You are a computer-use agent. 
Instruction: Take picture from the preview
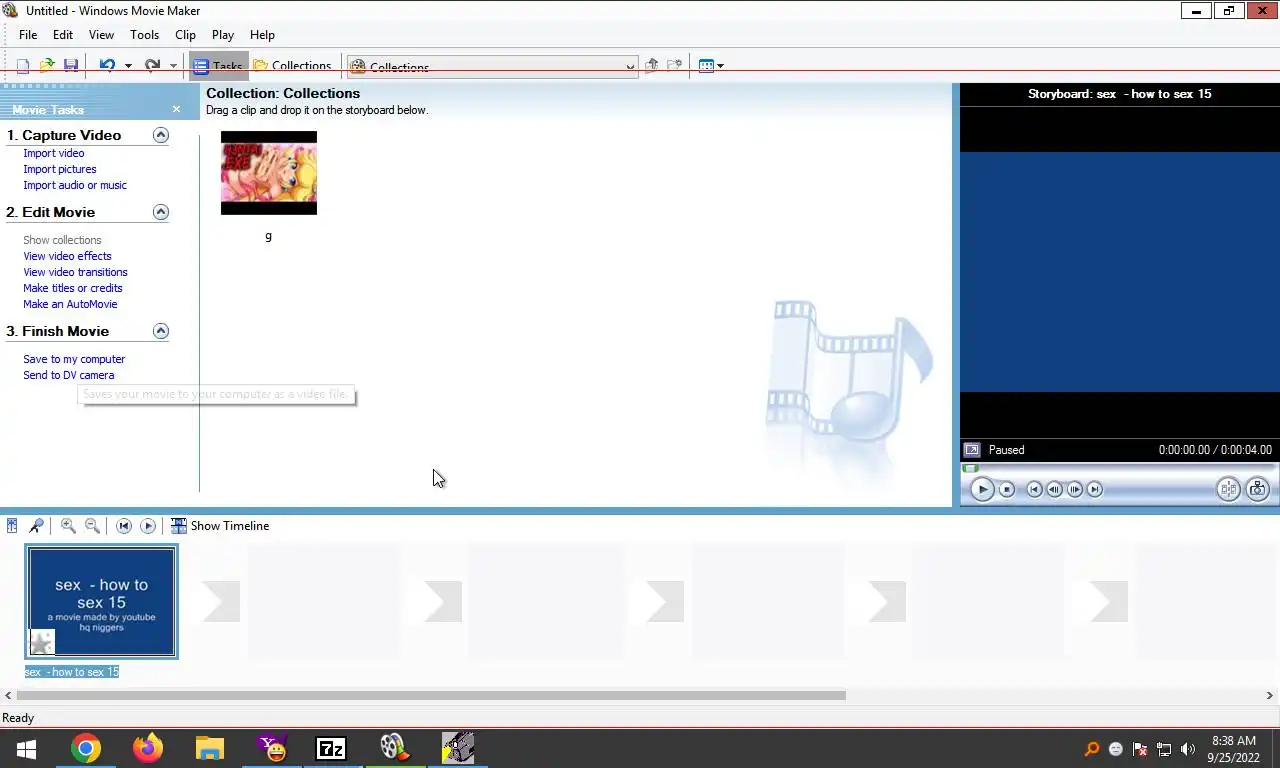tap(1257, 489)
